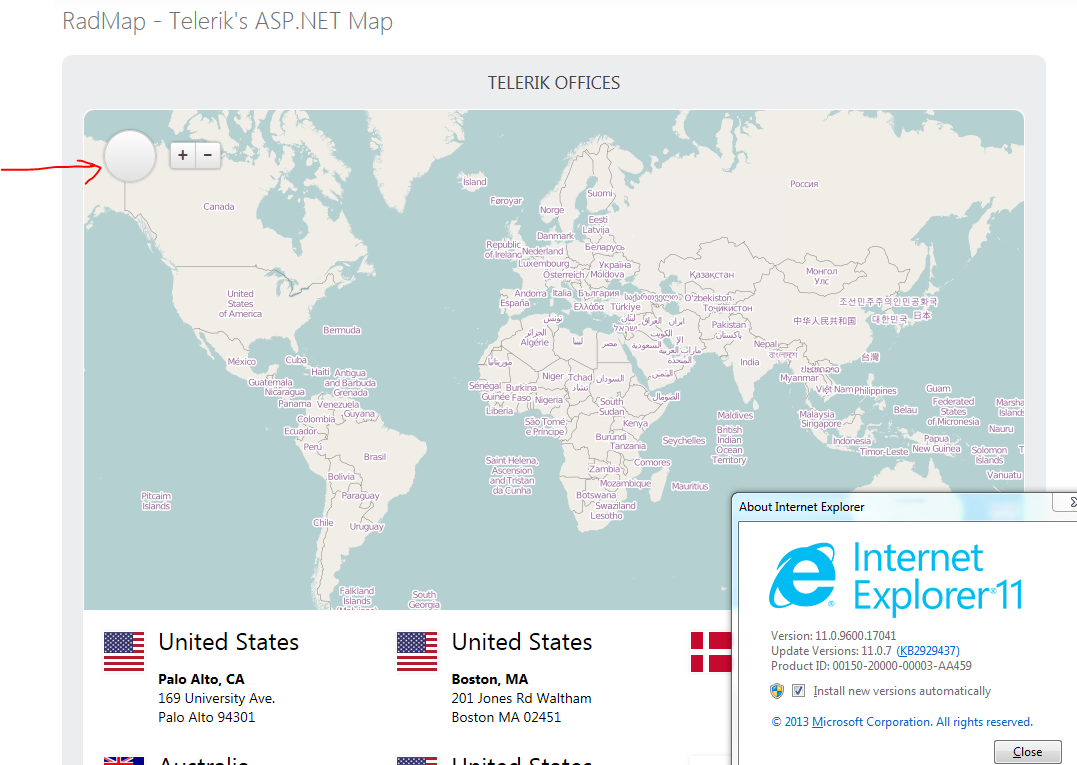Click the RadMap page heading text
1077x765 pixels.
point(227,21)
